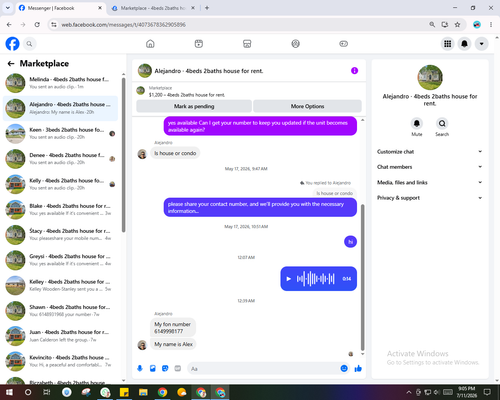
Task: Open the Facebook search magnifier
Action: [29, 44]
